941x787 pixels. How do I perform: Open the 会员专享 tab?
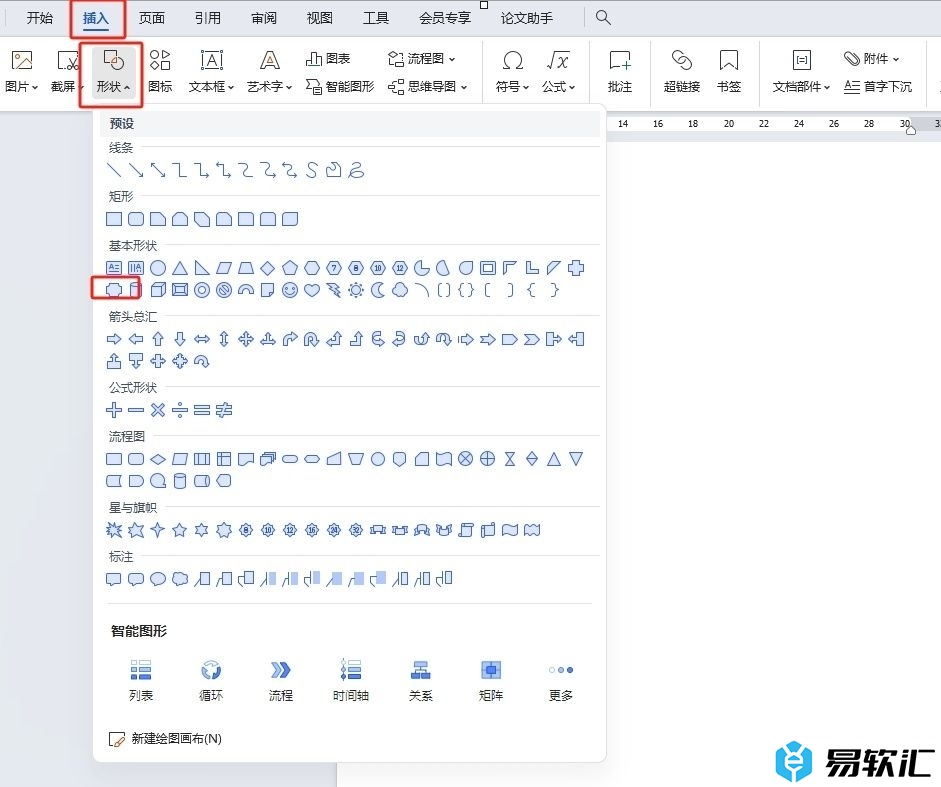(445, 18)
